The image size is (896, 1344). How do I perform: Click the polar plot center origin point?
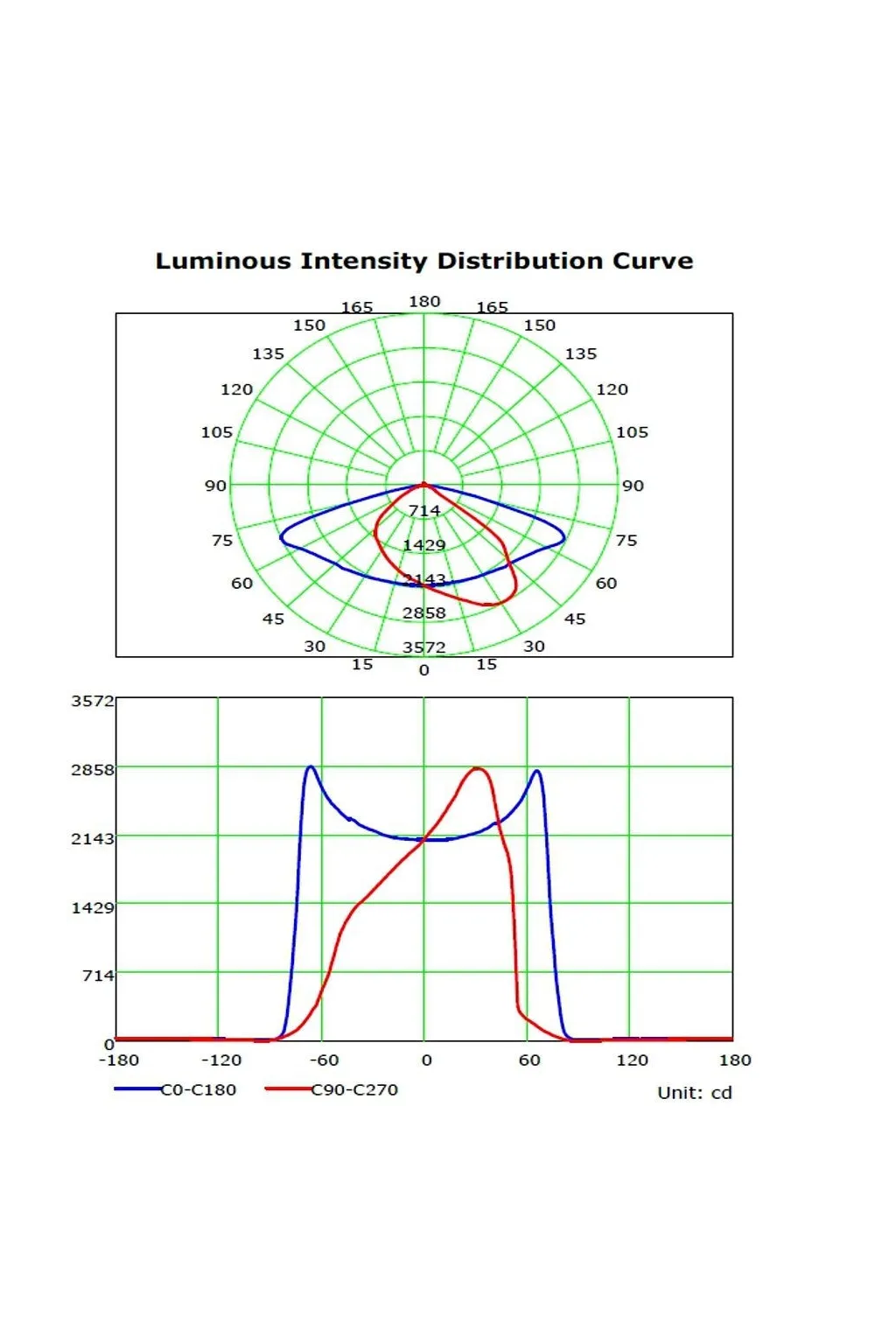click(424, 484)
